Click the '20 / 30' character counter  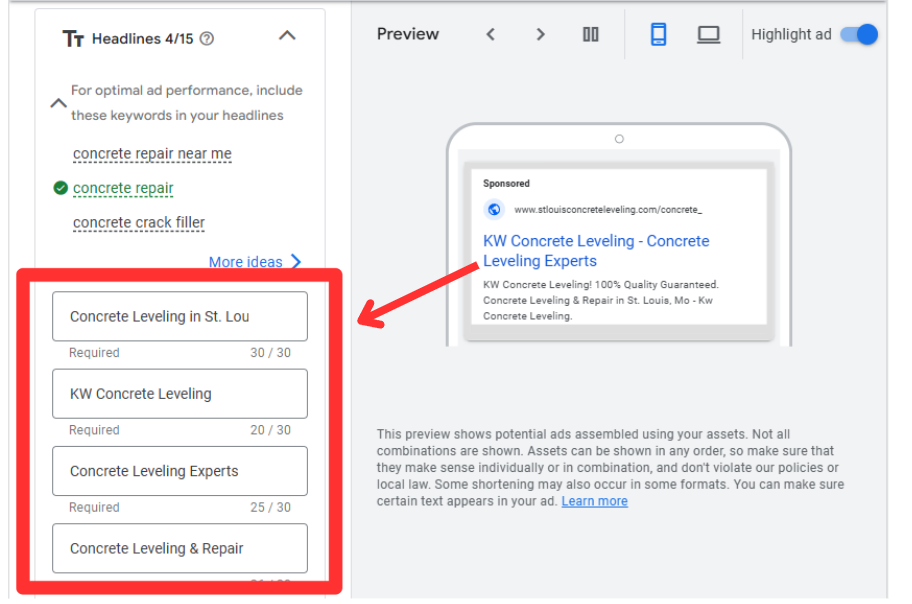tap(270, 430)
